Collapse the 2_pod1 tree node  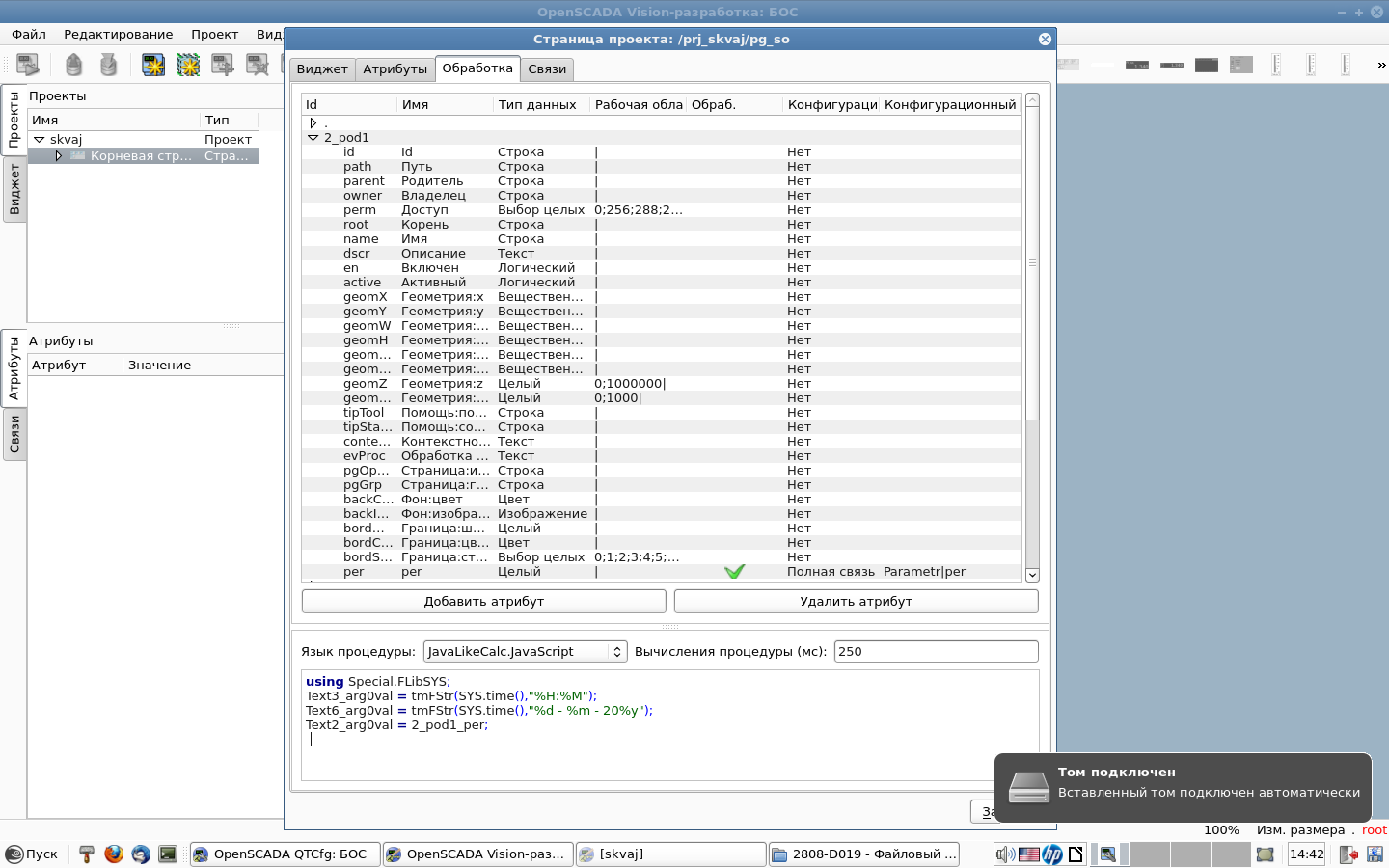tap(313, 138)
